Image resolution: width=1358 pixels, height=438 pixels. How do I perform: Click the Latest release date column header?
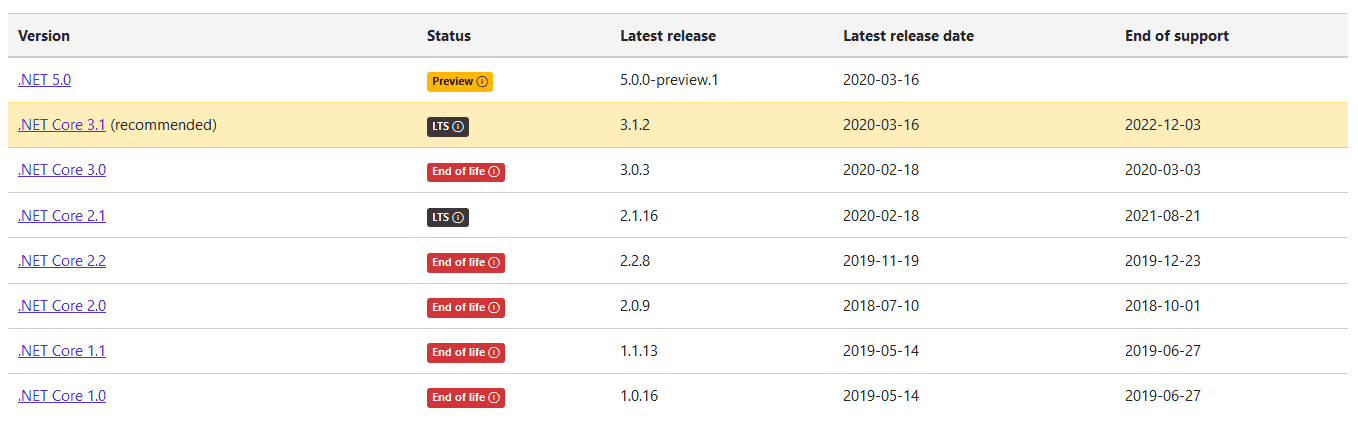click(x=908, y=36)
